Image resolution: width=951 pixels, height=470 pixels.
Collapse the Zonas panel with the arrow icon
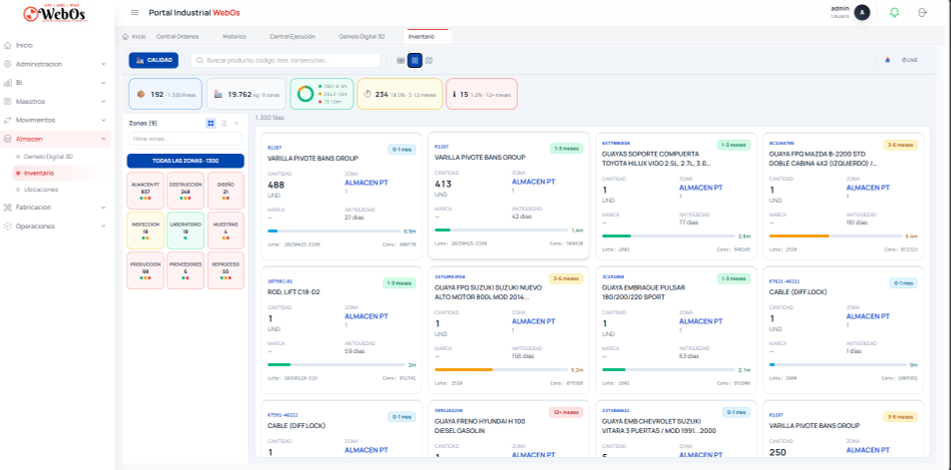point(237,123)
